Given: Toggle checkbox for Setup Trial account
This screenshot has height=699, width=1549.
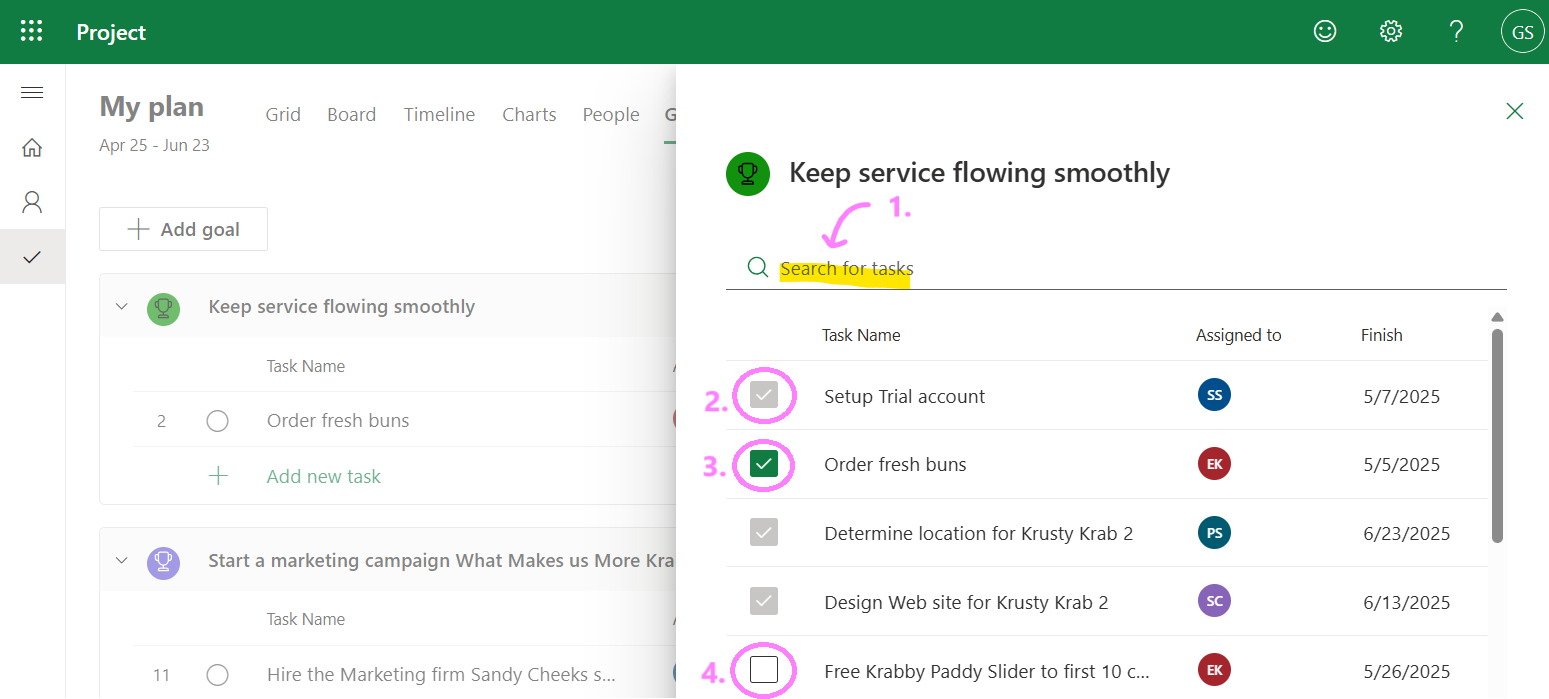Looking at the screenshot, I should [x=764, y=395].
